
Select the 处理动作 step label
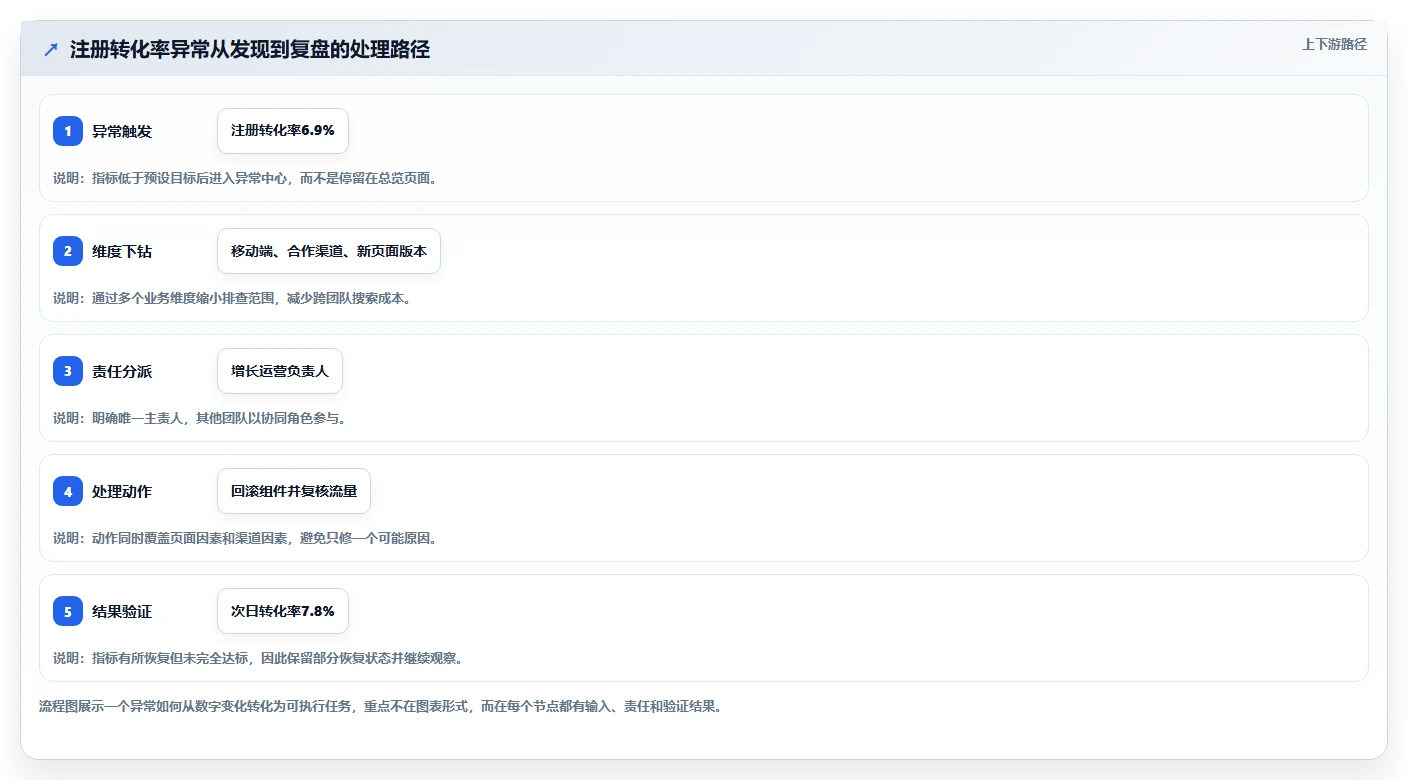[122, 491]
